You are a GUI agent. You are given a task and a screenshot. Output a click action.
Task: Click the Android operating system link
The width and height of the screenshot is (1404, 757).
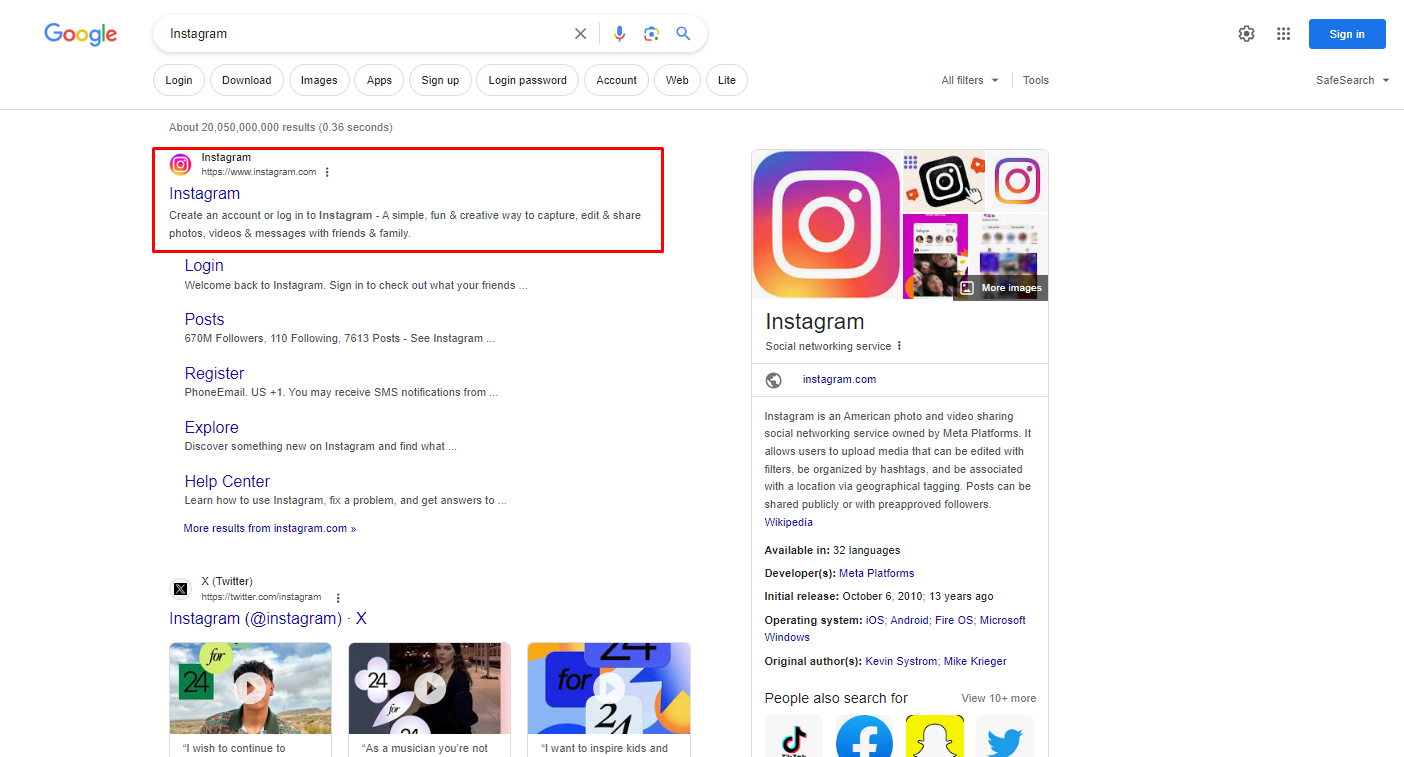coord(909,621)
